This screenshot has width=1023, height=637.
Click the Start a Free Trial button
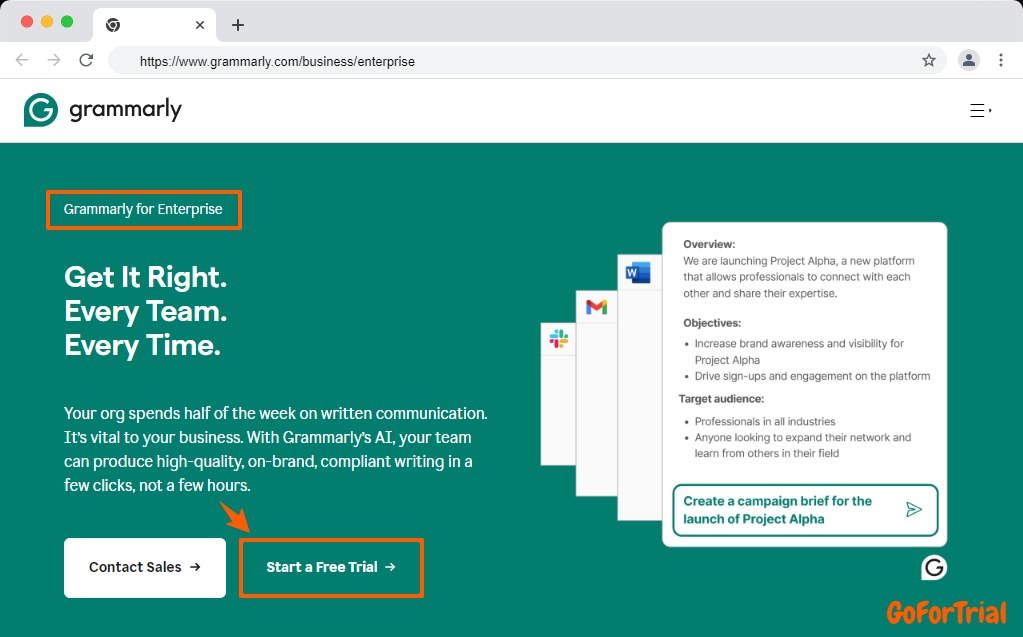[x=331, y=567]
